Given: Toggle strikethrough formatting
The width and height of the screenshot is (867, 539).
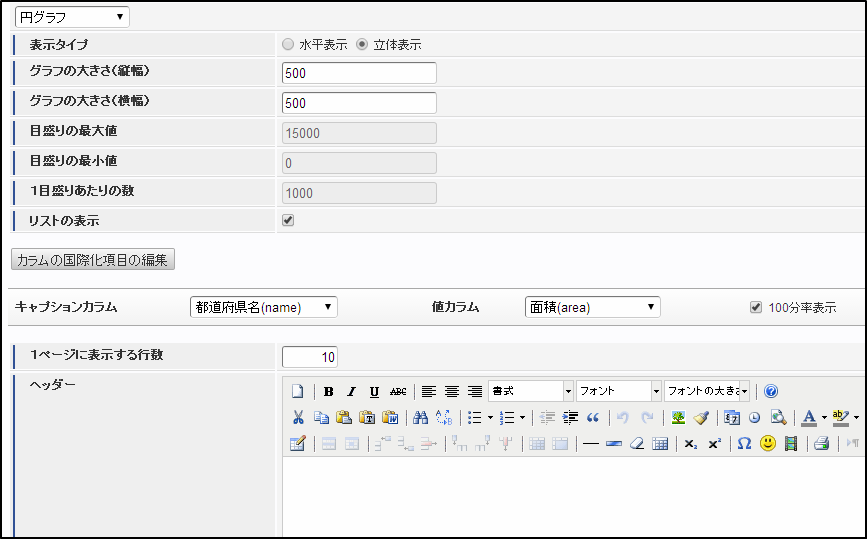Looking at the screenshot, I should [x=398, y=391].
